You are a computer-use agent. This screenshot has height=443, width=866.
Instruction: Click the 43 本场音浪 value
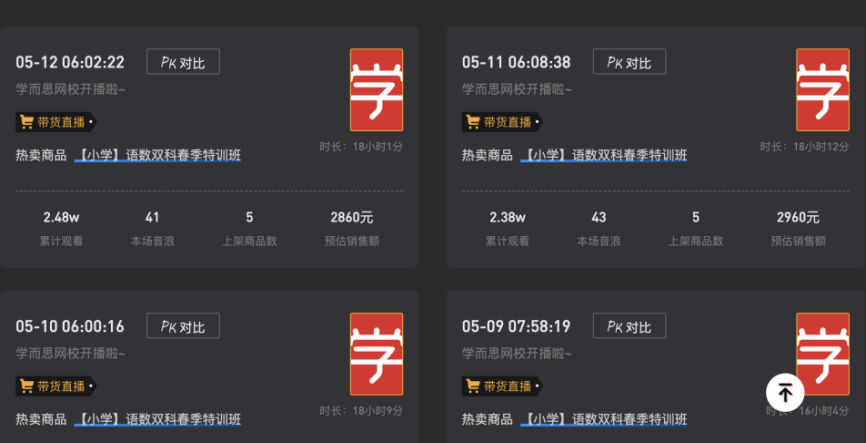[x=599, y=218]
